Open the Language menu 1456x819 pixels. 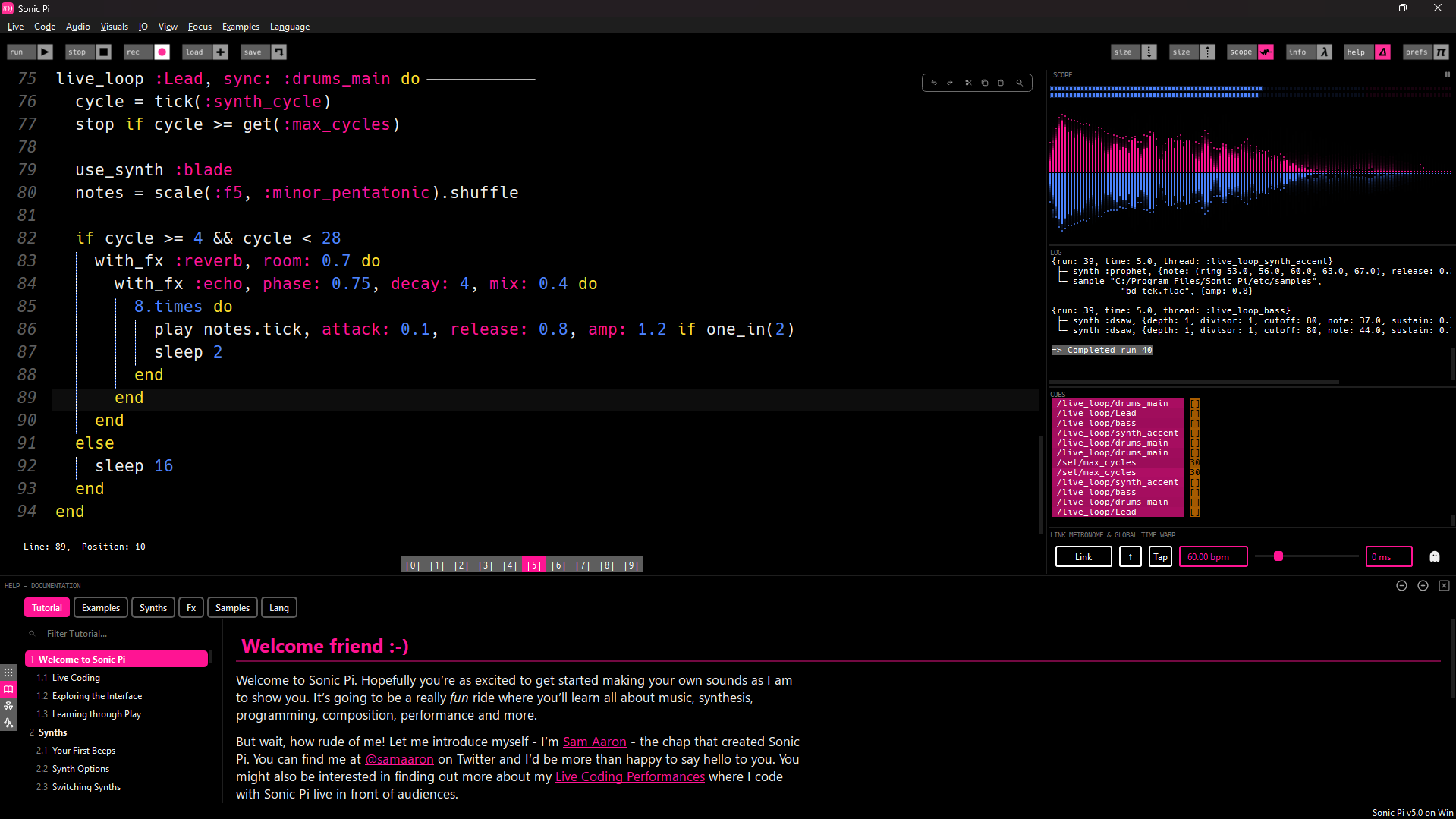pyautogui.click(x=290, y=27)
